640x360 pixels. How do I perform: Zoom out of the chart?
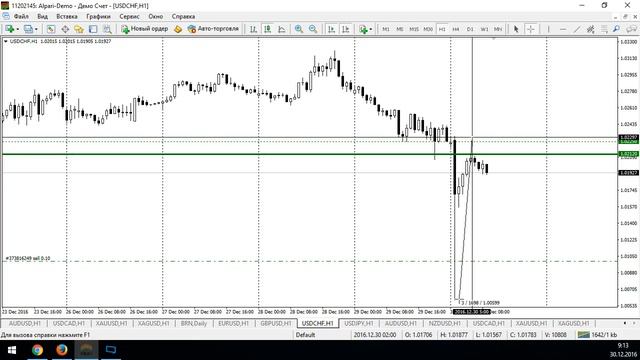pyautogui.click(x=313, y=29)
